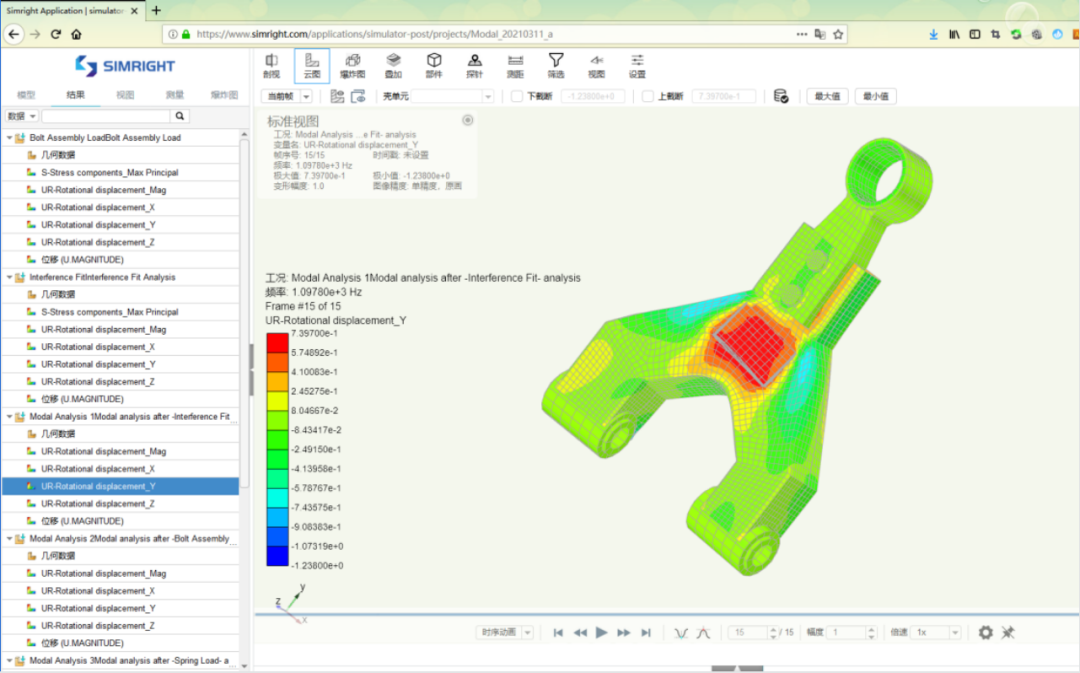Viewport: 1080px width, 673px height.
Task: Step forward one animation frame
Action: tap(623, 632)
